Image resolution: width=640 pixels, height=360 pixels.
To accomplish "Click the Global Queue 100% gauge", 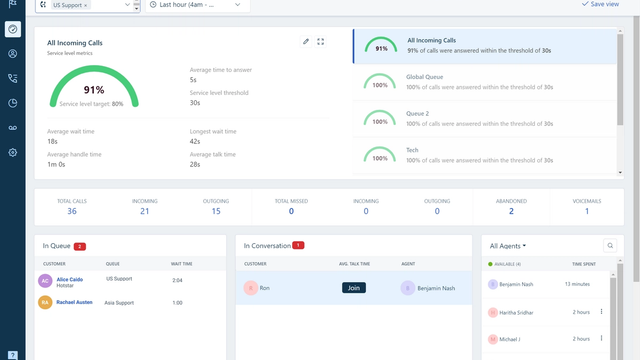I will (380, 81).
